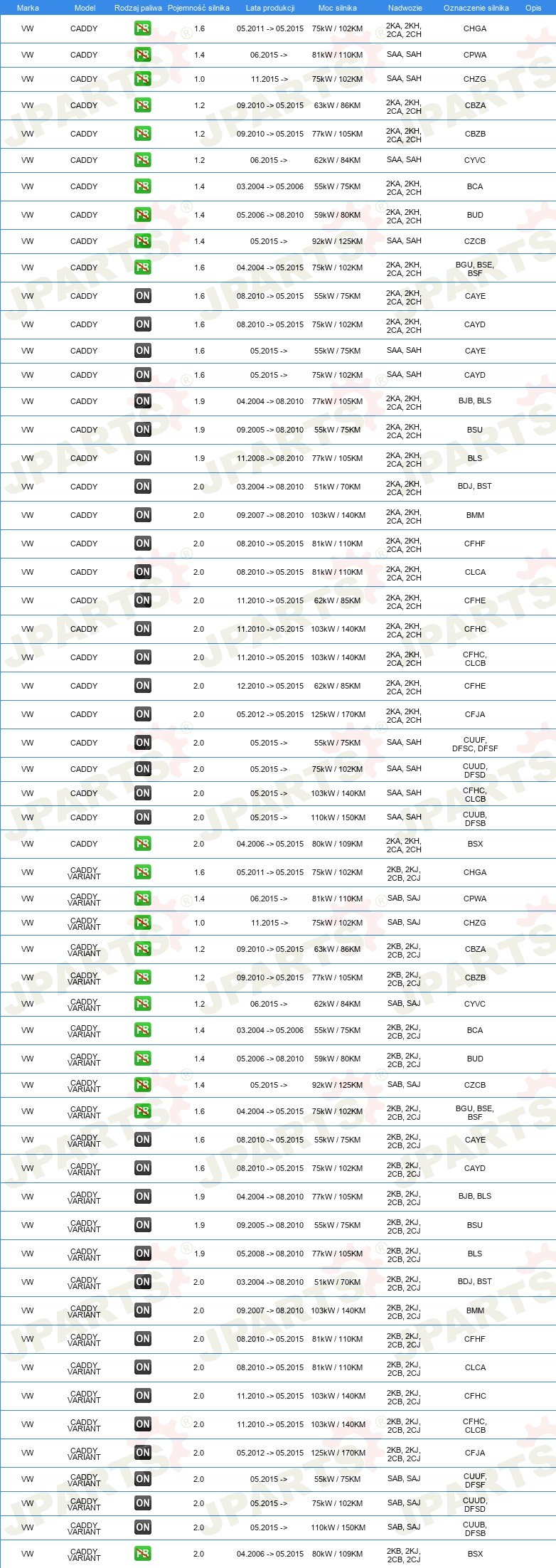Click the ON icon in CADDY CLCA row
Screen dimensions: 556x1568
coord(143,572)
